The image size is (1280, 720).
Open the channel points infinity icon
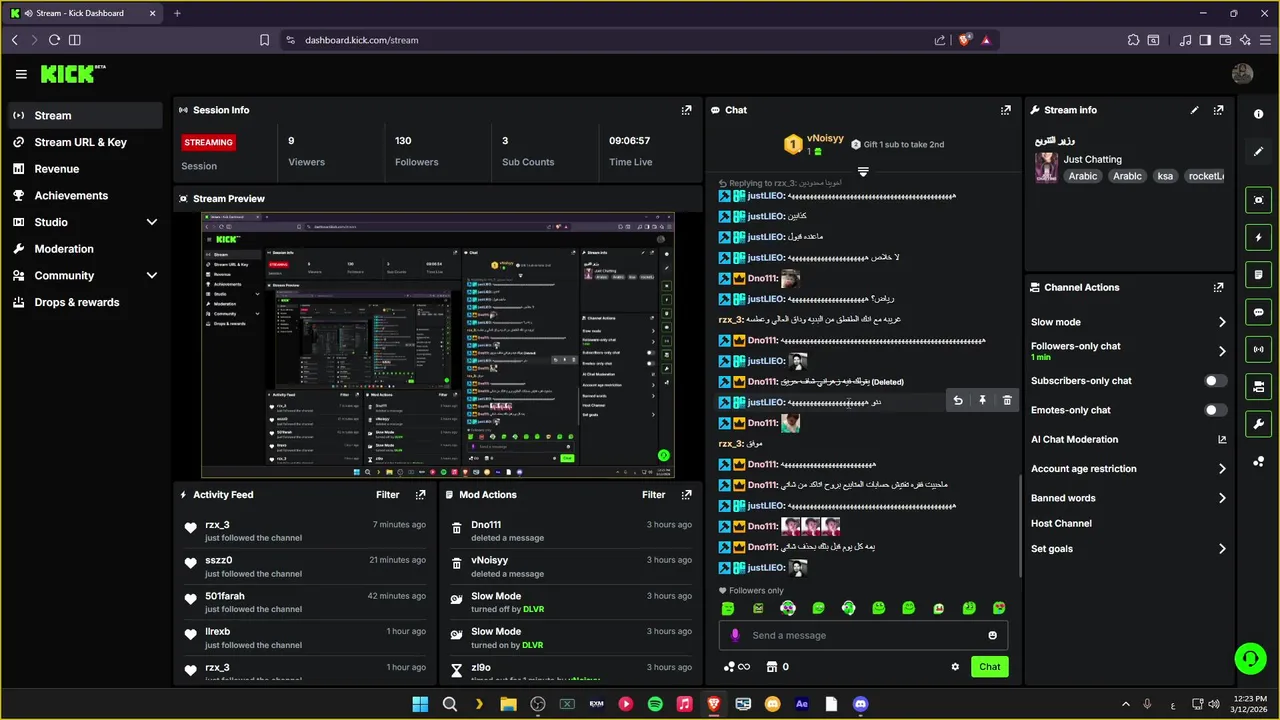coord(737,667)
